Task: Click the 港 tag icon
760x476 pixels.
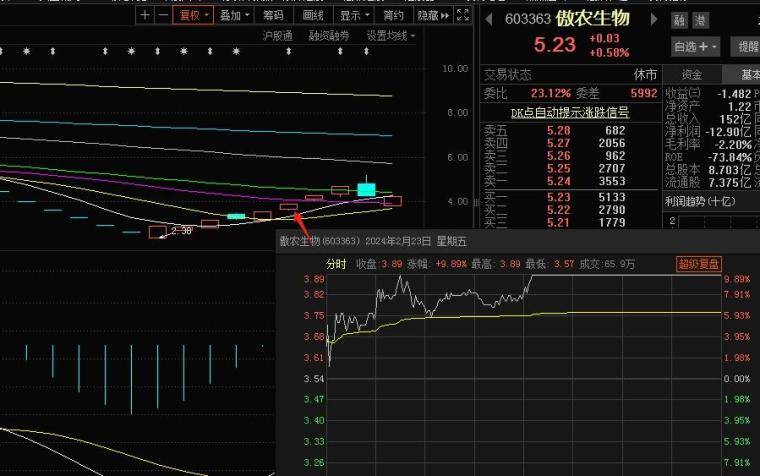Action: click(x=700, y=20)
